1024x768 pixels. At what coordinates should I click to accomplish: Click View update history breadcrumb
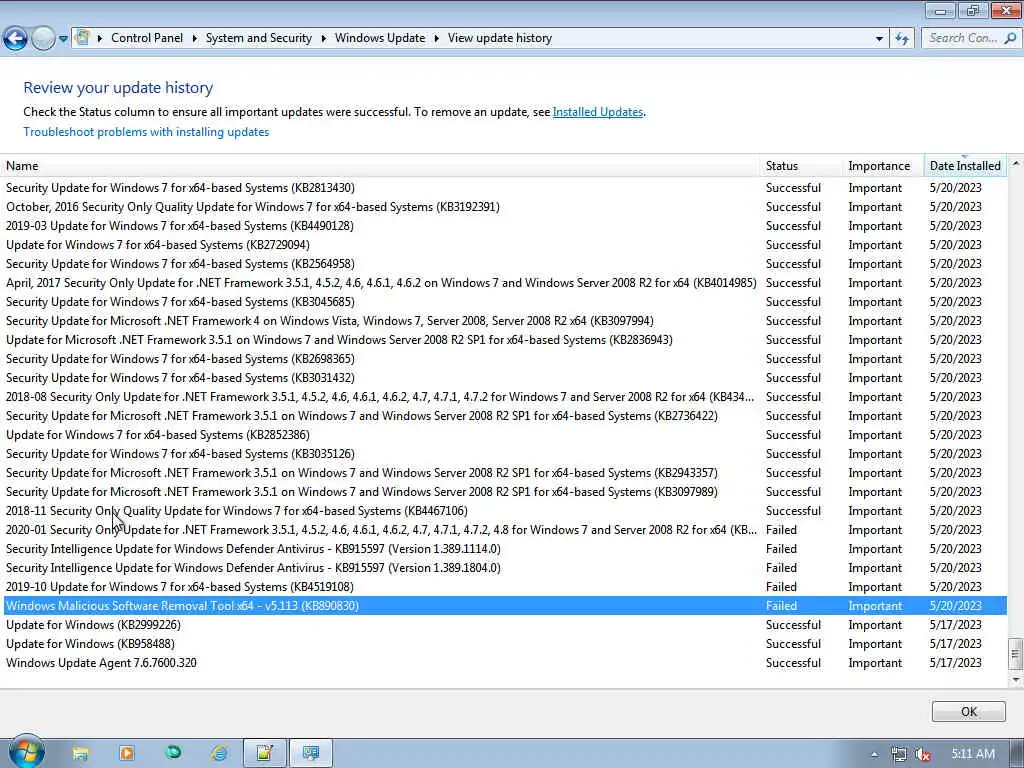click(500, 38)
